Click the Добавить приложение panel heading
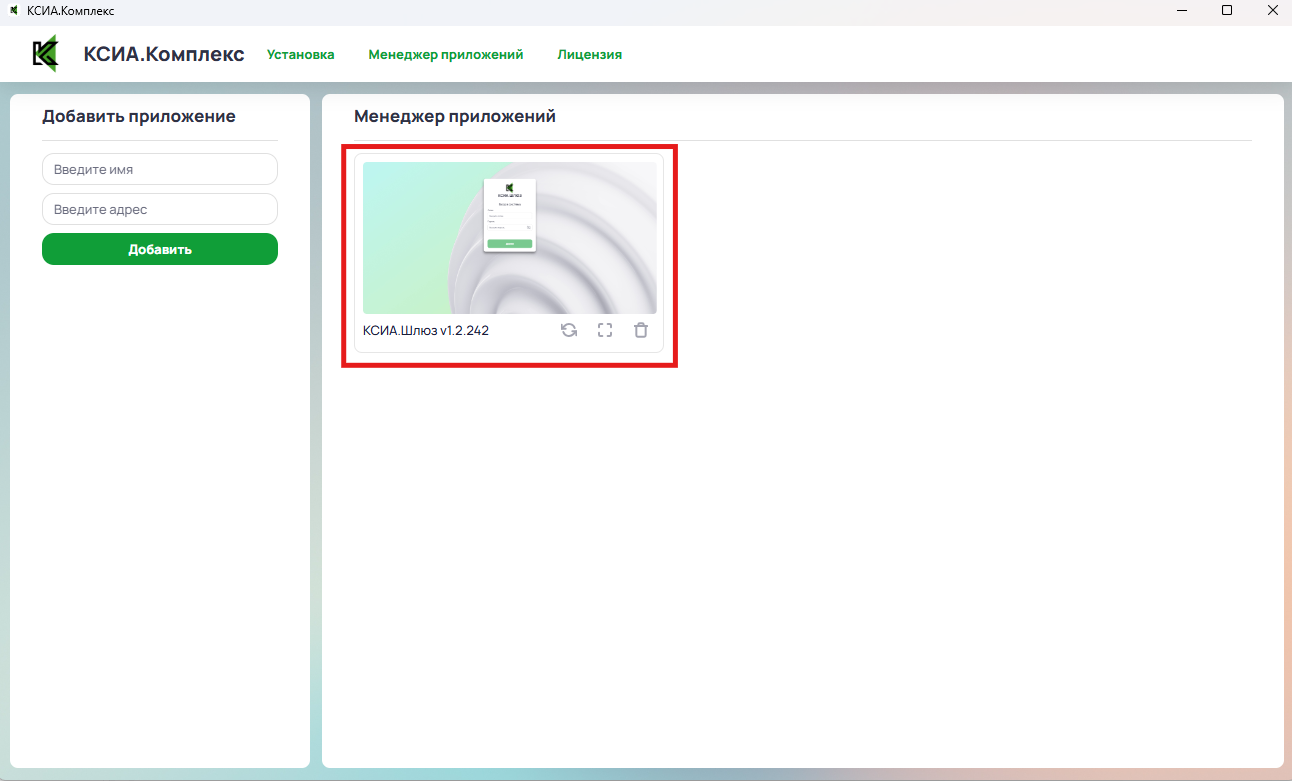This screenshot has height=781, width=1292. [139, 116]
